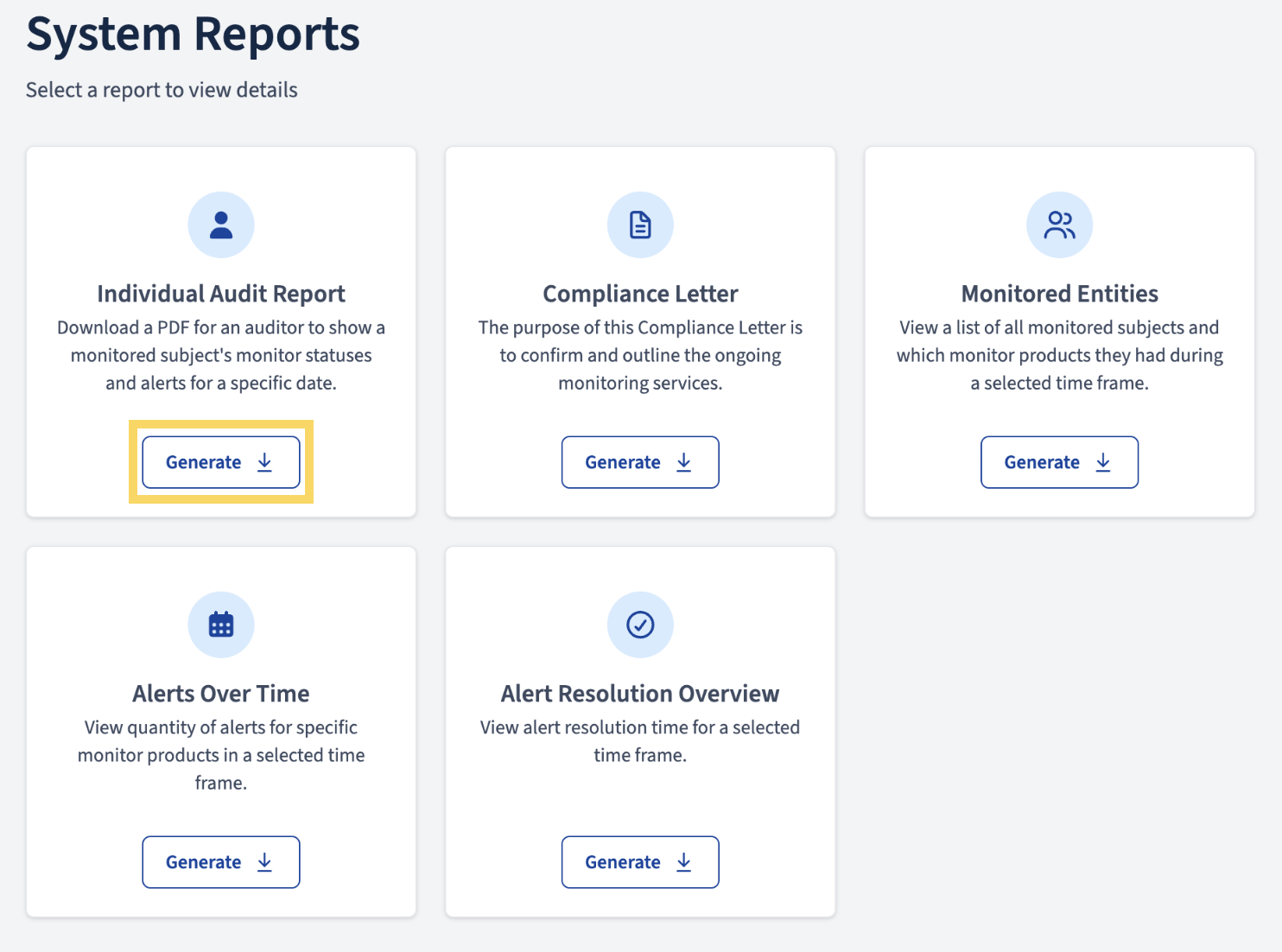Click the 'purpose of this Compliance Letter' description
The image size is (1282, 952).
click(x=640, y=355)
